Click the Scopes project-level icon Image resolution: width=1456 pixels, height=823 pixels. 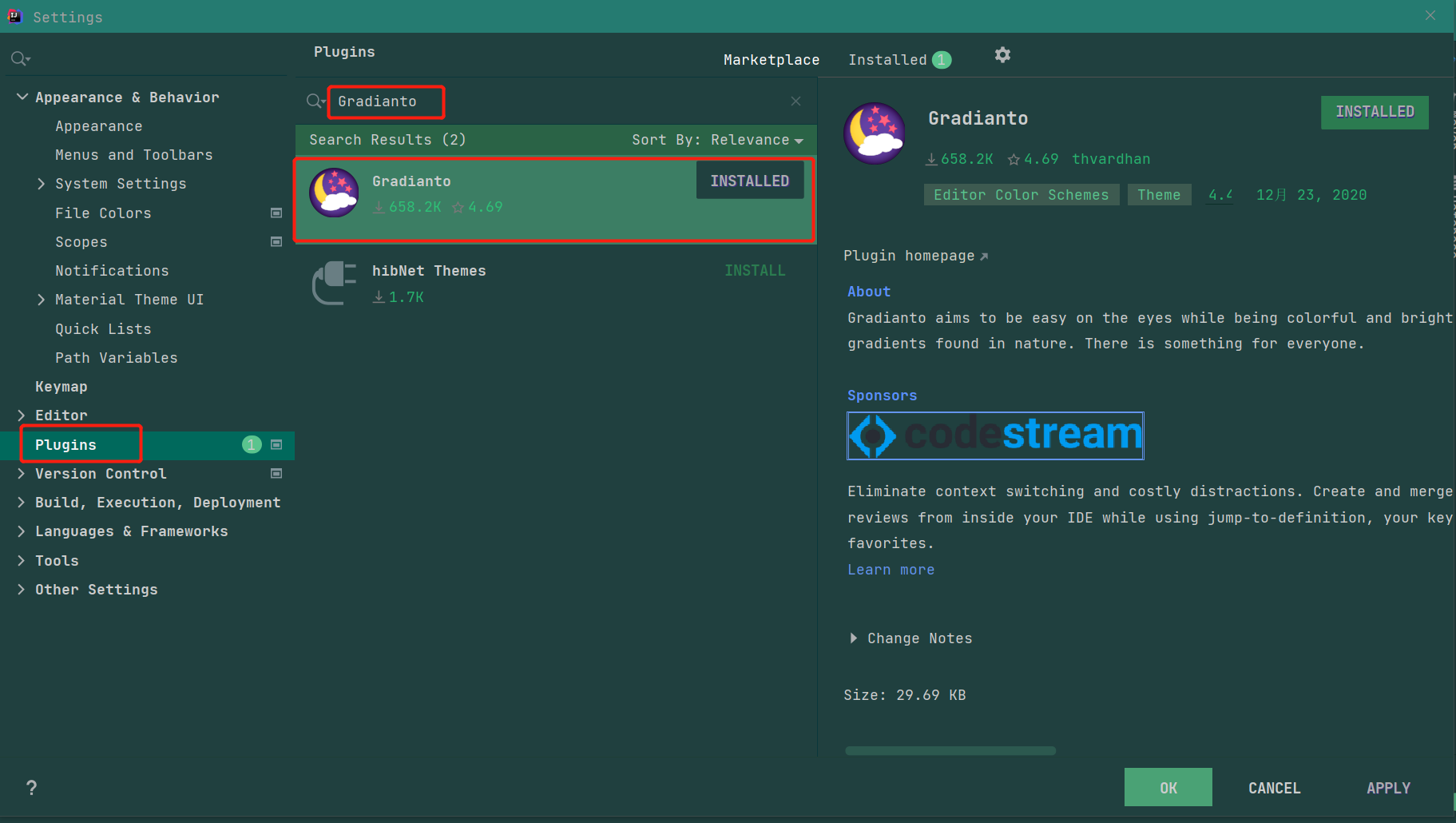point(276,241)
